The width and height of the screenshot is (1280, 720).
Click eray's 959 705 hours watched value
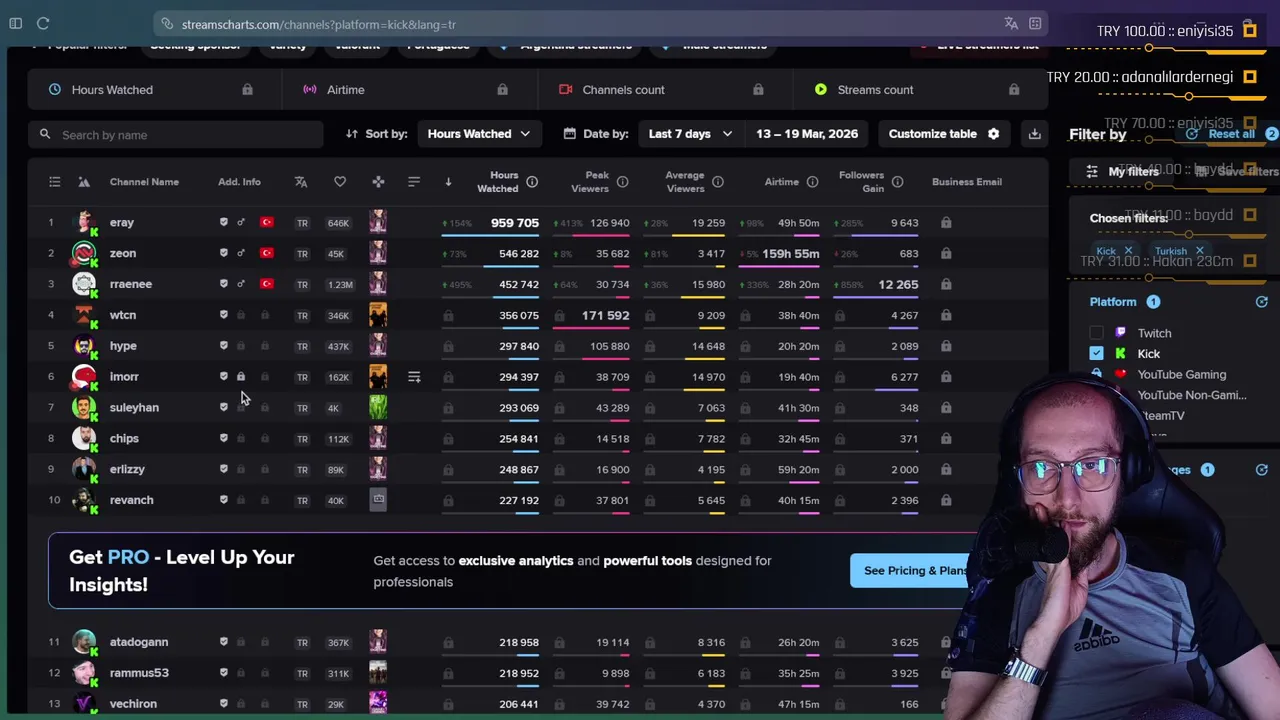tap(515, 223)
